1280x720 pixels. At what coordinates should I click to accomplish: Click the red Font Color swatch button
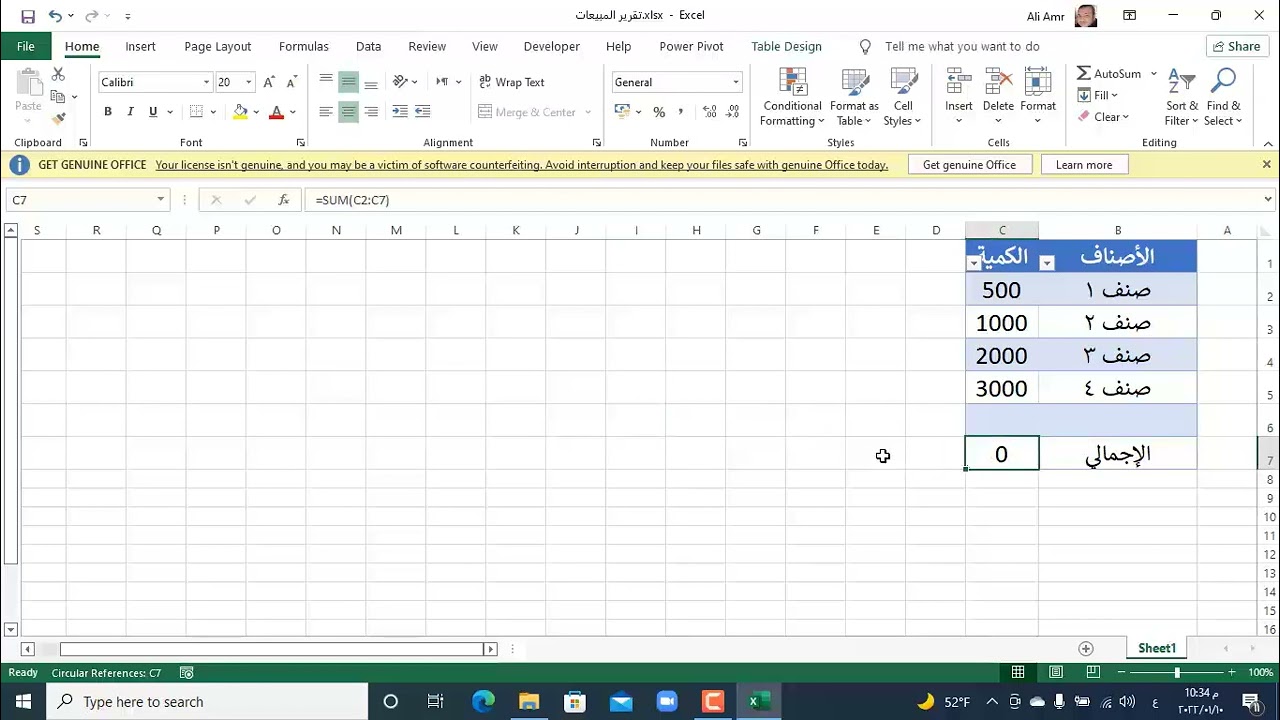click(x=276, y=112)
